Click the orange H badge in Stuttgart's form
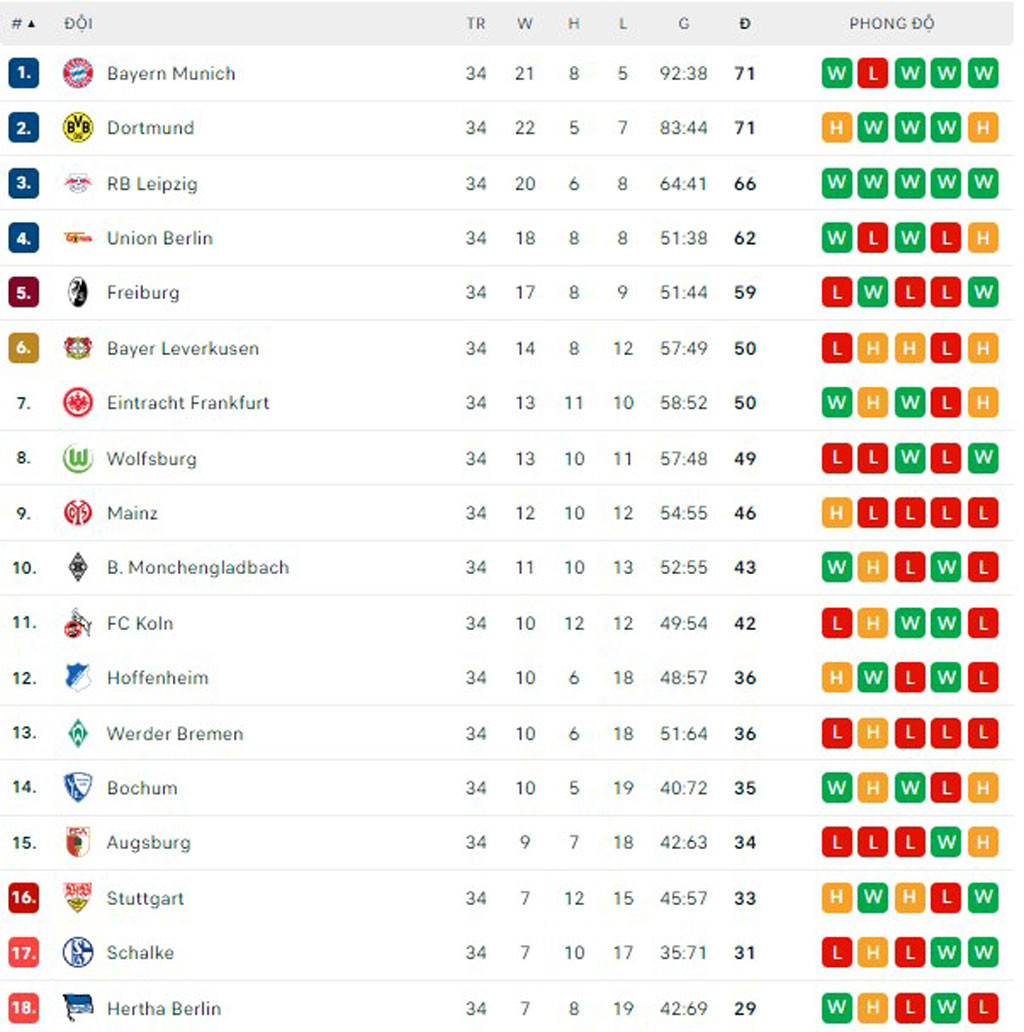 point(836,898)
